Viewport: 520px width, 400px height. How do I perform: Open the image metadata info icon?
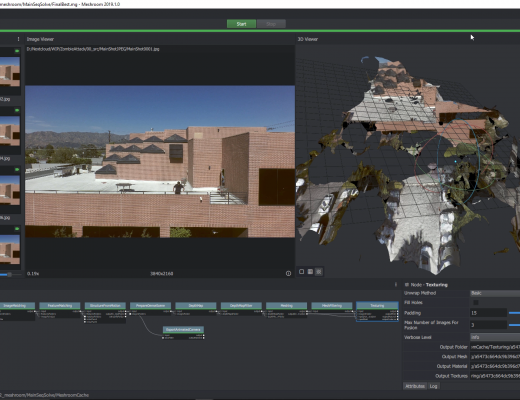point(288,273)
